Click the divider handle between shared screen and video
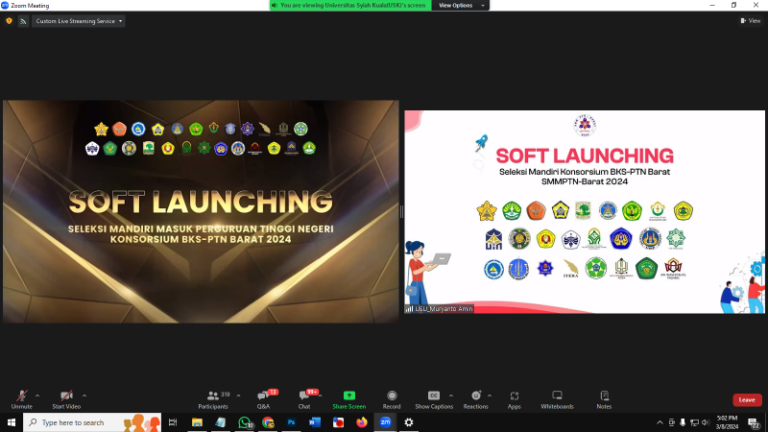 click(x=402, y=212)
